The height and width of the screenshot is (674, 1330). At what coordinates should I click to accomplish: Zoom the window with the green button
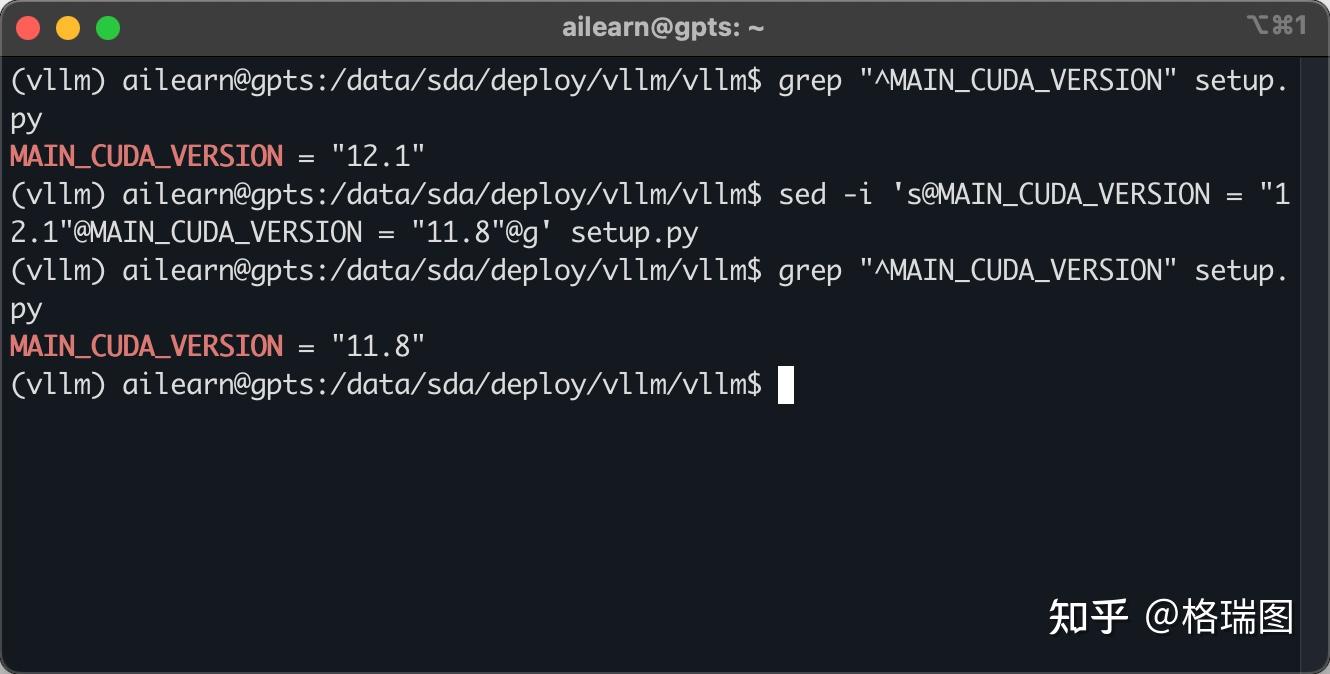coord(108,28)
